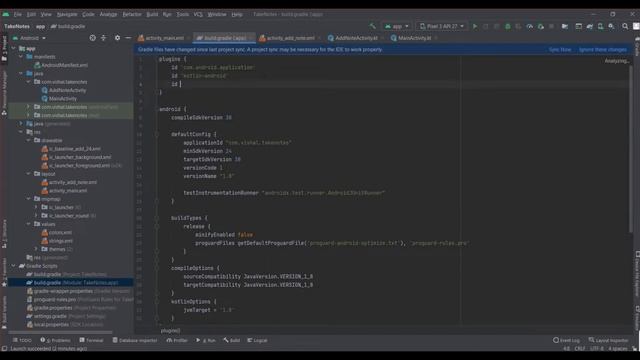
Task: Click Search Everywhere magnifier icon
Action: click(x=625, y=26)
